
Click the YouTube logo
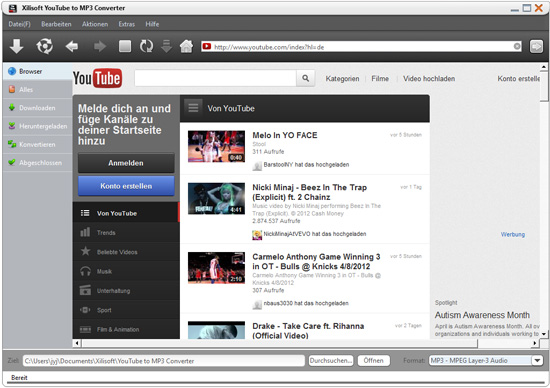coord(98,78)
